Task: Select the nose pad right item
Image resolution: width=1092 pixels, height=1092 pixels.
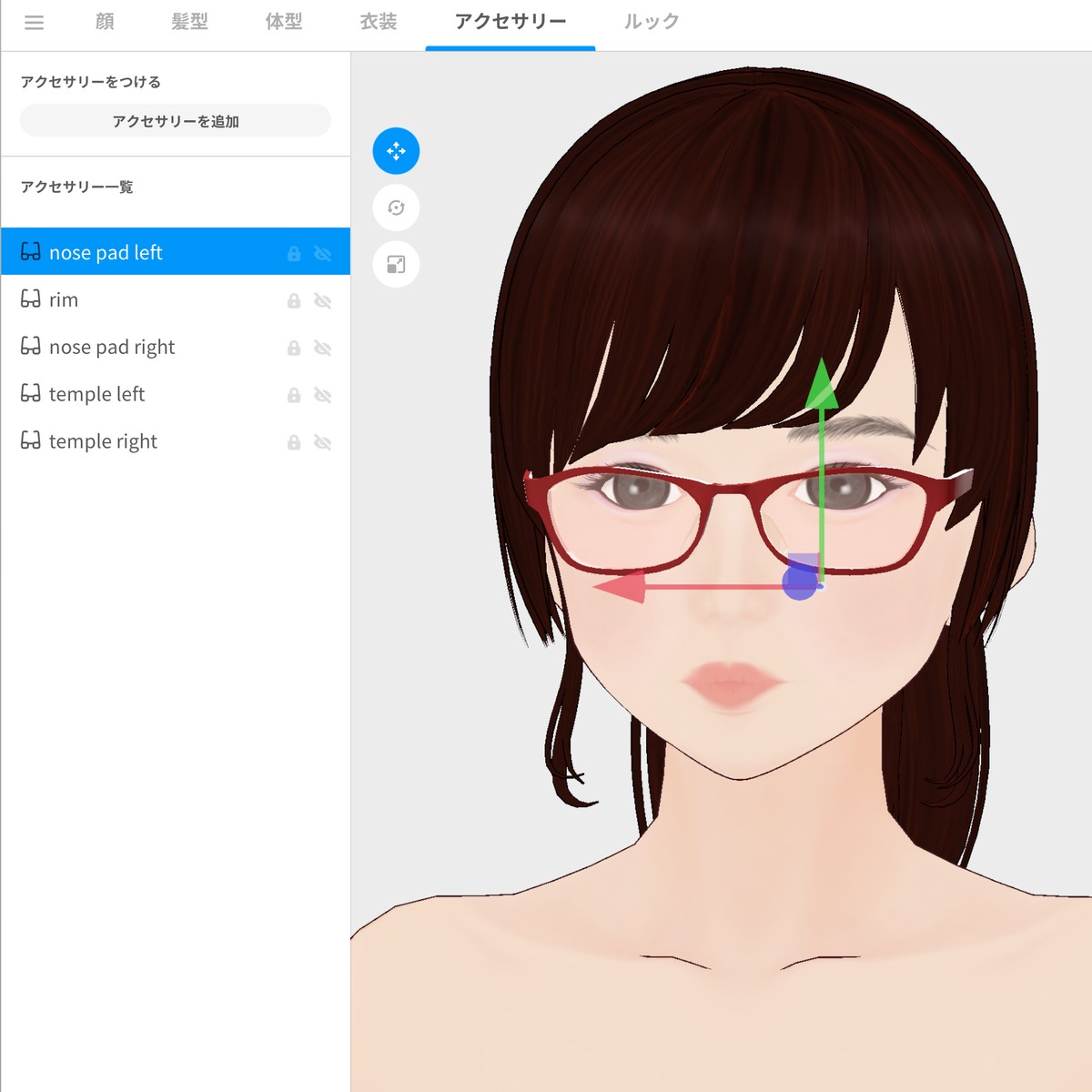Action: coord(176,347)
